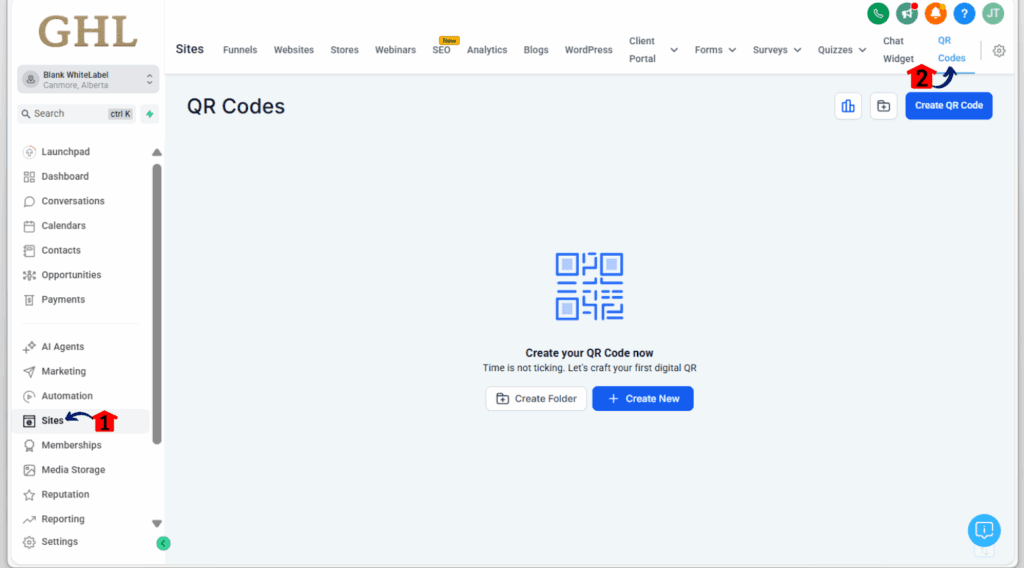Open the megaphone announcements icon

tap(907, 13)
